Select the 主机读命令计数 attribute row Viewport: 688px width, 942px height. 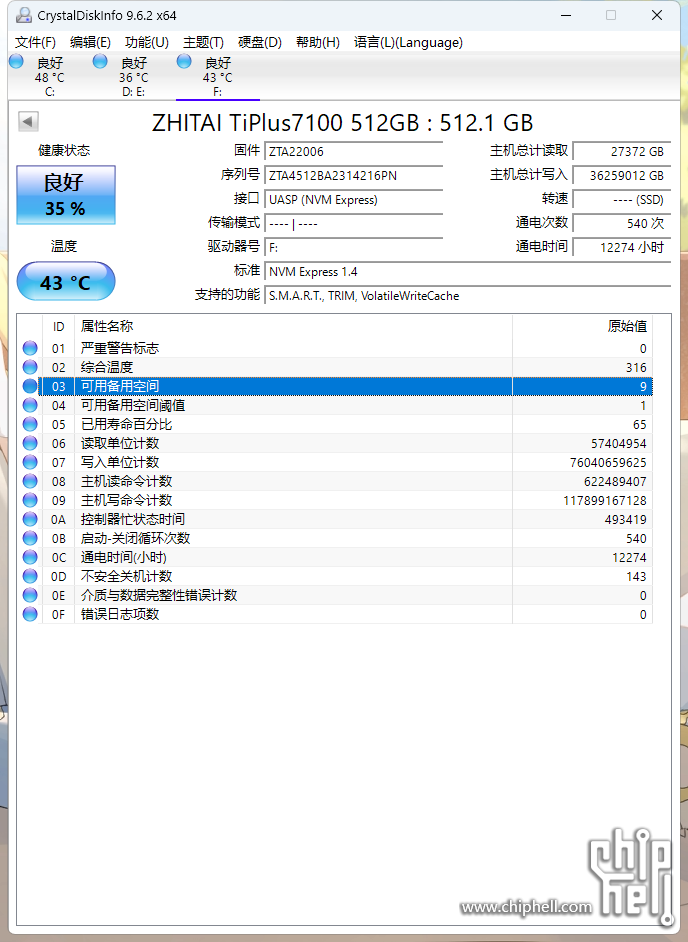(x=335, y=481)
